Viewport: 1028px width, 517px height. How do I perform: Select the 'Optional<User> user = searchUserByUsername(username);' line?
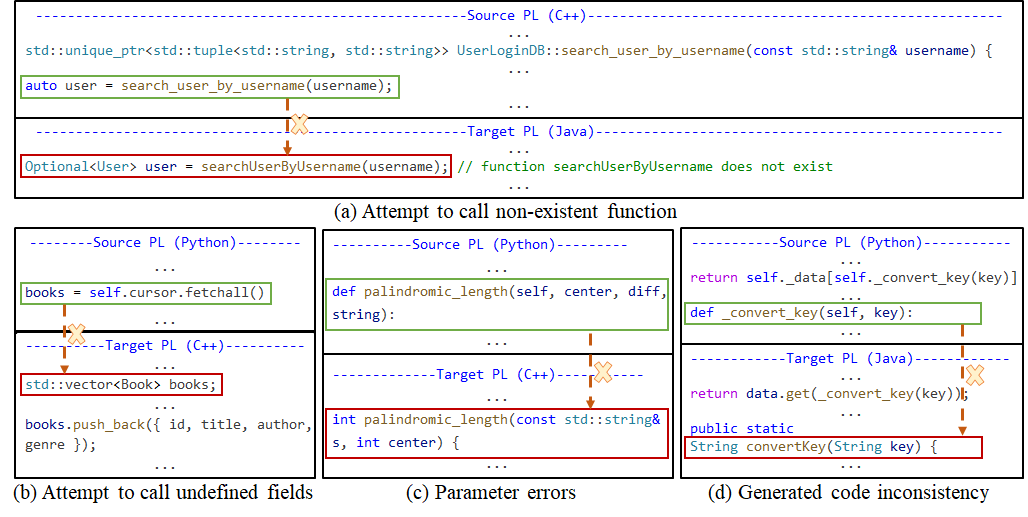point(236,166)
